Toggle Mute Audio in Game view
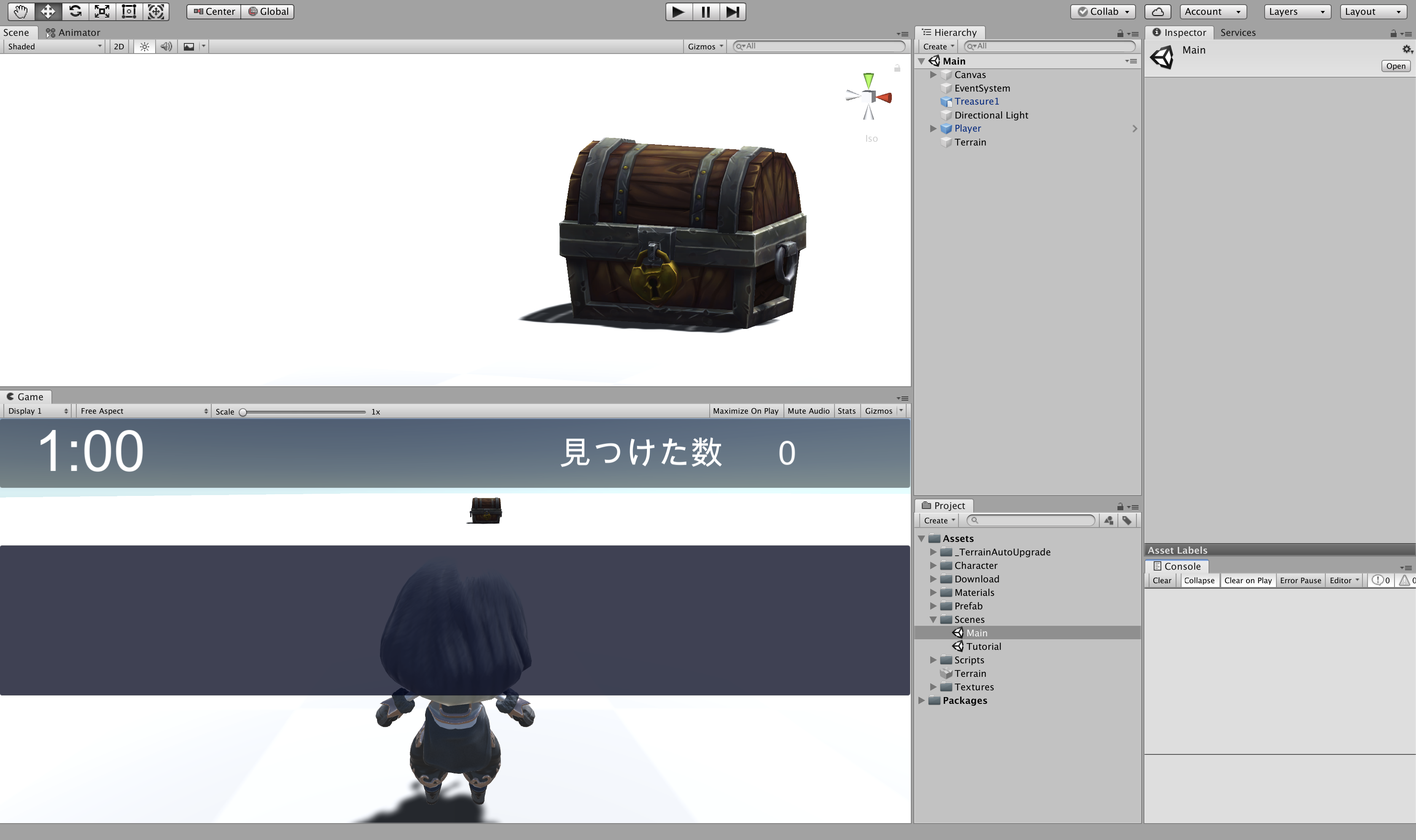Image resolution: width=1416 pixels, height=840 pixels. coord(808,411)
